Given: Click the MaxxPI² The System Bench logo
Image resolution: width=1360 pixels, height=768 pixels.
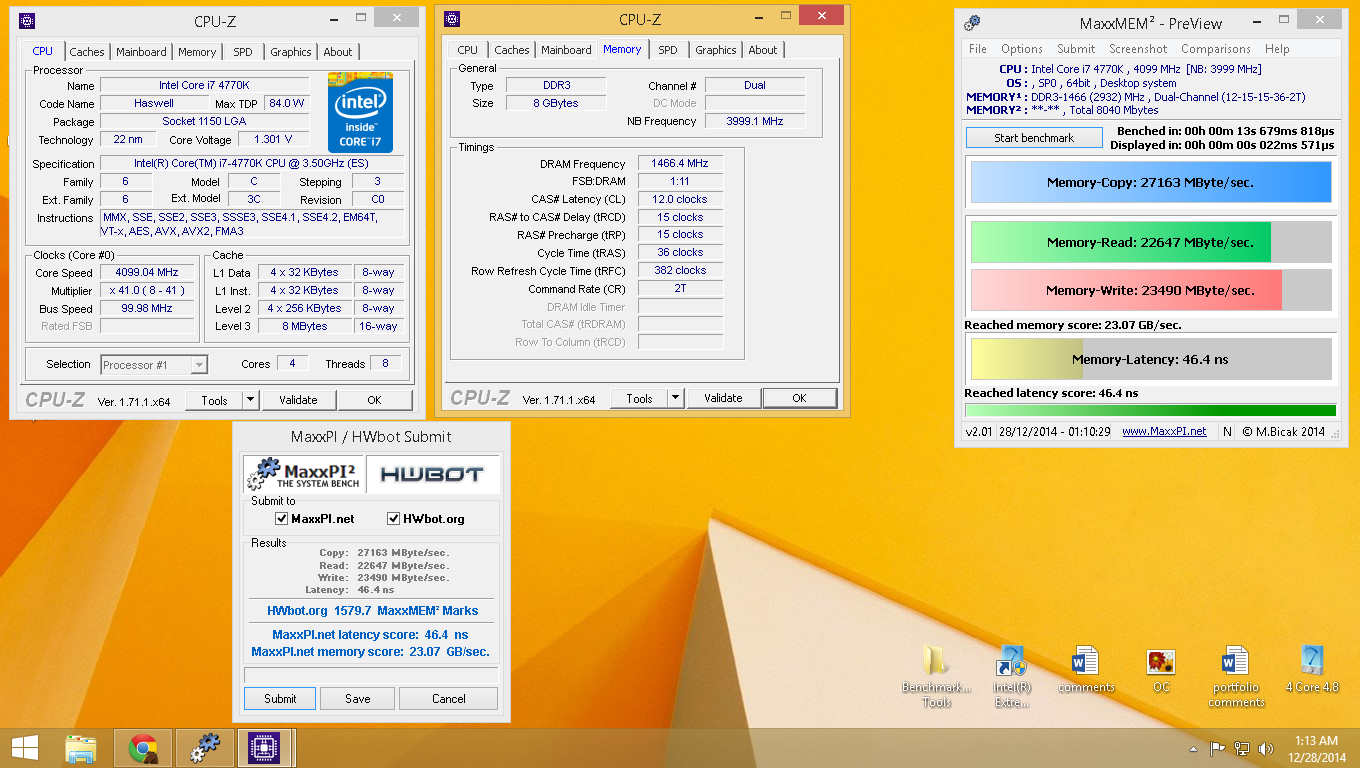Looking at the screenshot, I should tap(303, 474).
